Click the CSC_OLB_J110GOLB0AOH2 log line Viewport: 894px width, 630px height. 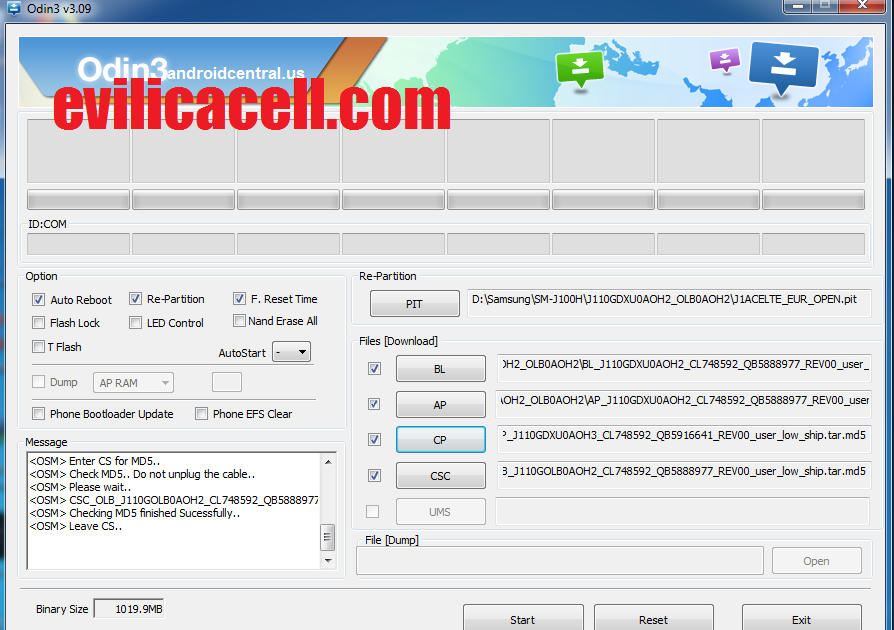click(x=173, y=500)
